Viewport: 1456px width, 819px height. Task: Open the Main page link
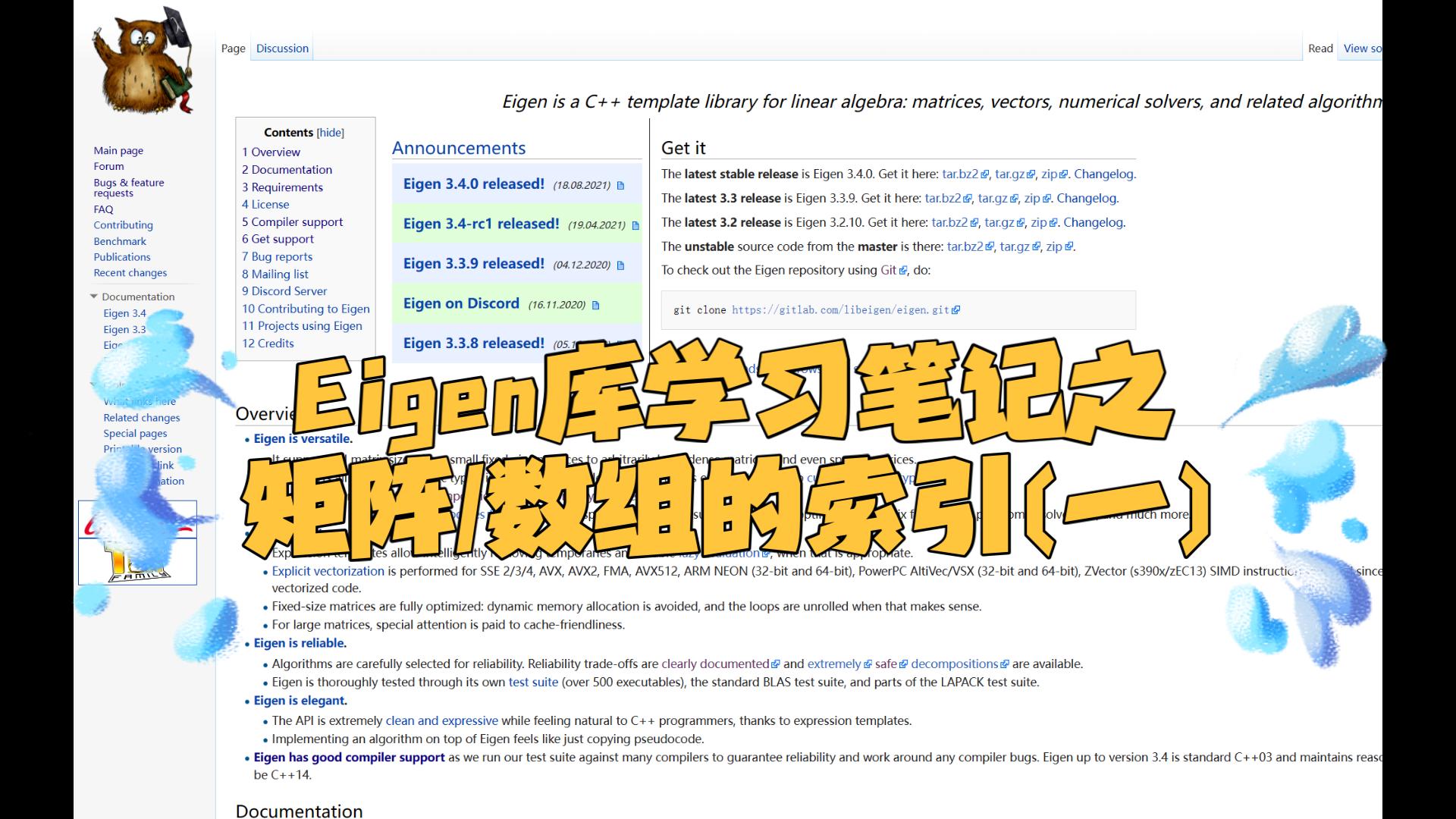tap(118, 150)
